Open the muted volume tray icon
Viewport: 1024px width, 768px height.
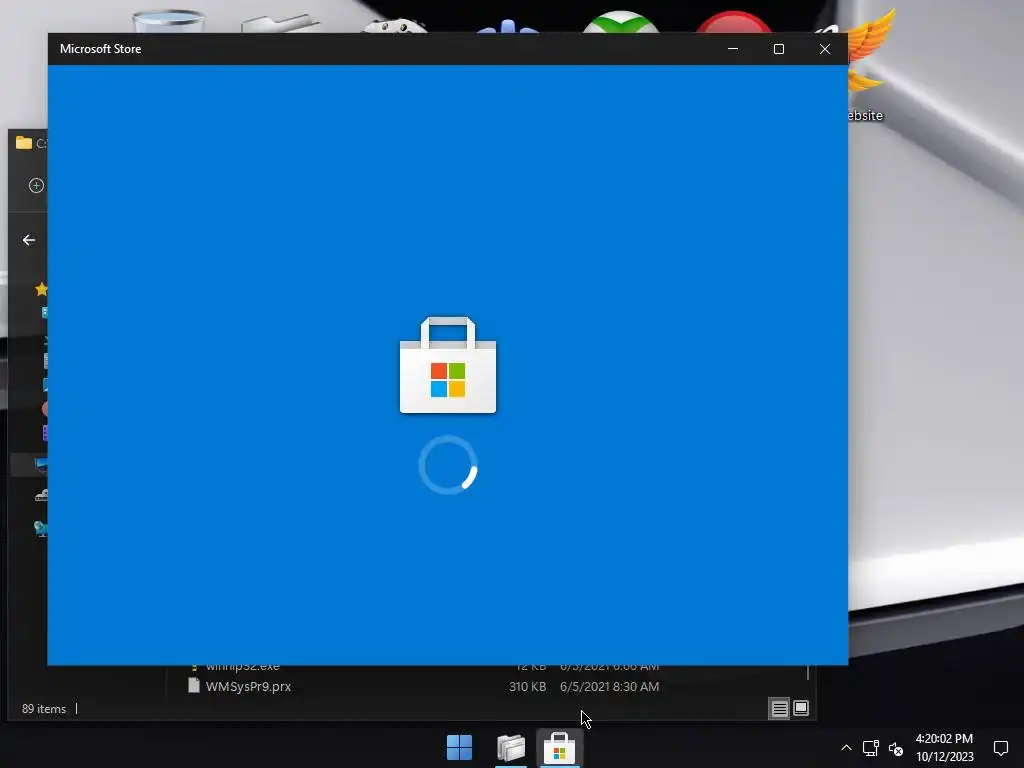pyautogui.click(x=896, y=748)
